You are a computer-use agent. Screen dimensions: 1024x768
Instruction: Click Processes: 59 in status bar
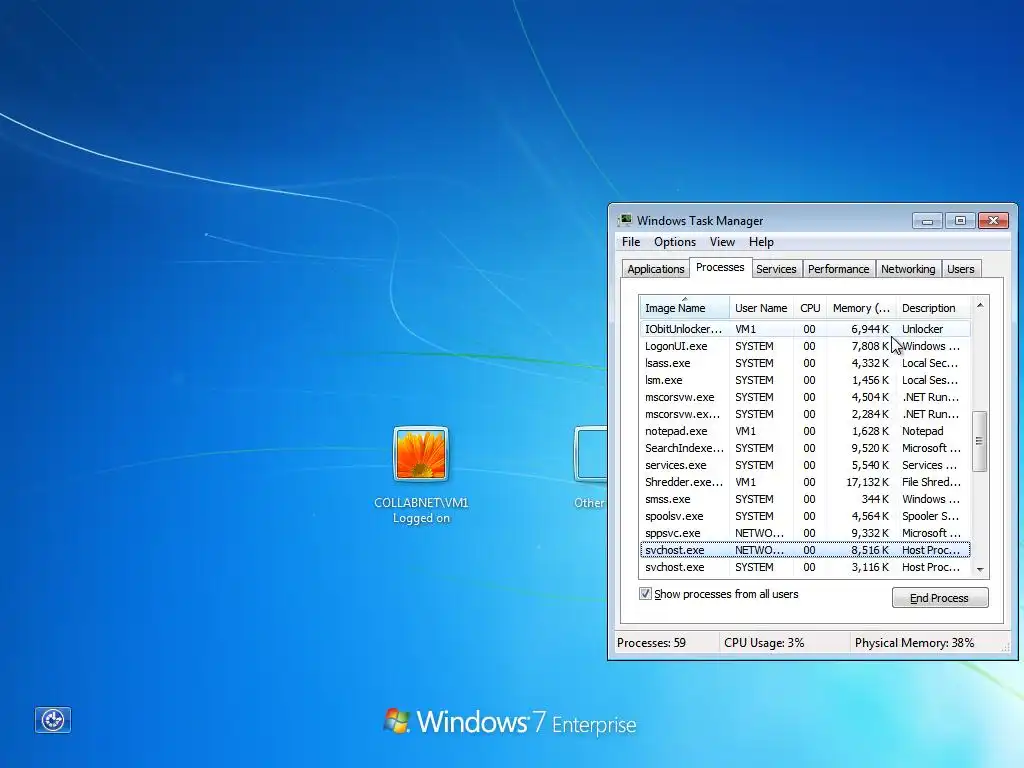click(651, 643)
